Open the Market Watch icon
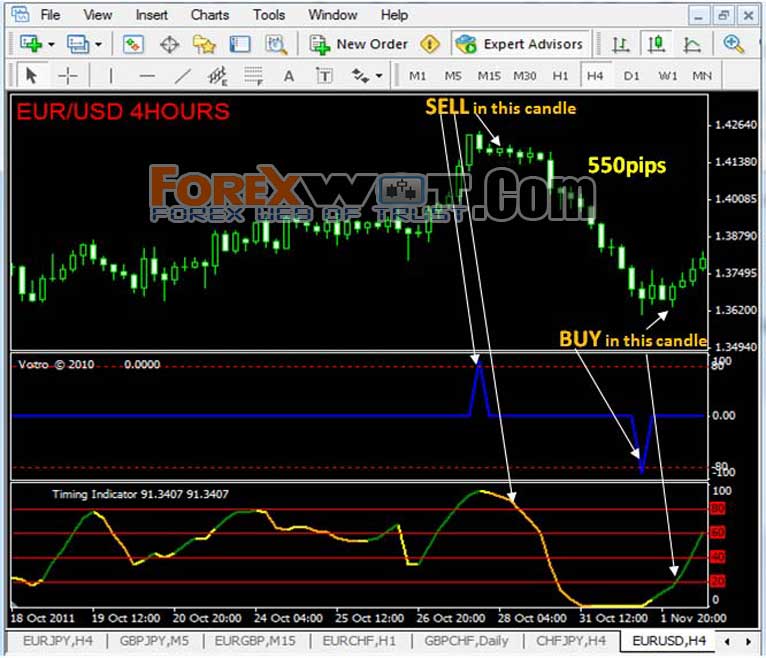 pos(133,44)
